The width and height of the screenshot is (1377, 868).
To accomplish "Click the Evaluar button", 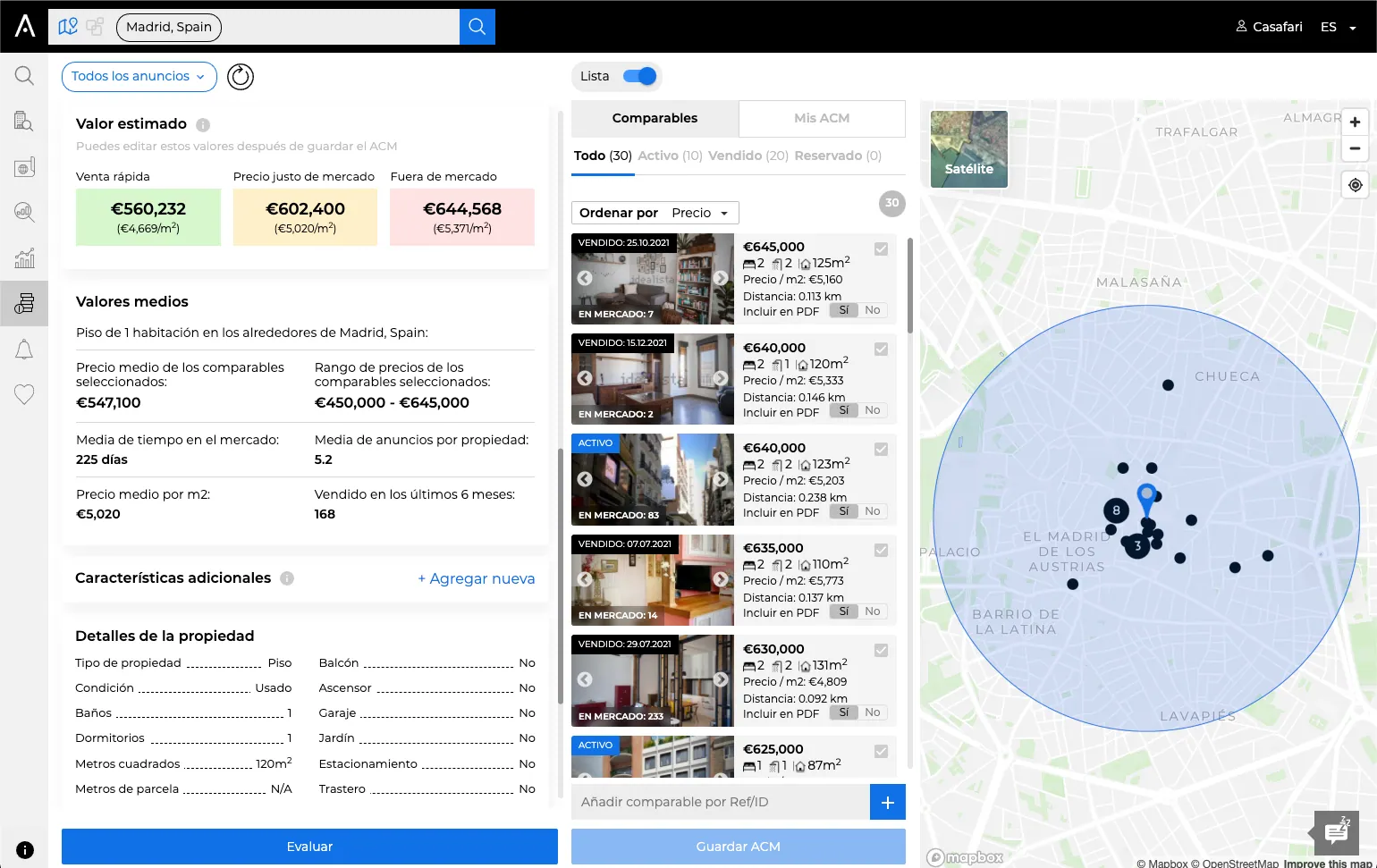I will [x=309, y=847].
